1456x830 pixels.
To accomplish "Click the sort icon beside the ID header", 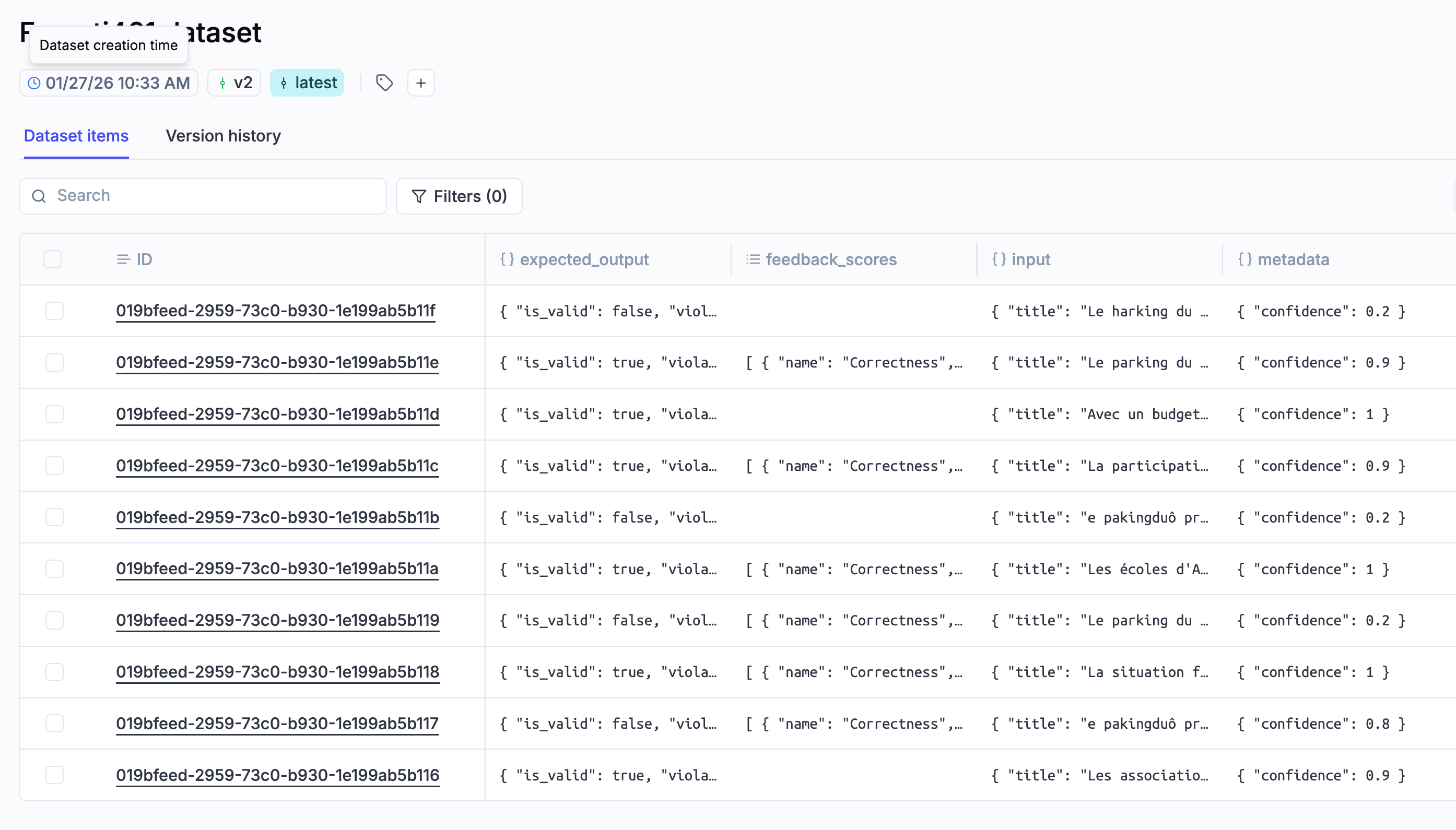I will [122, 259].
